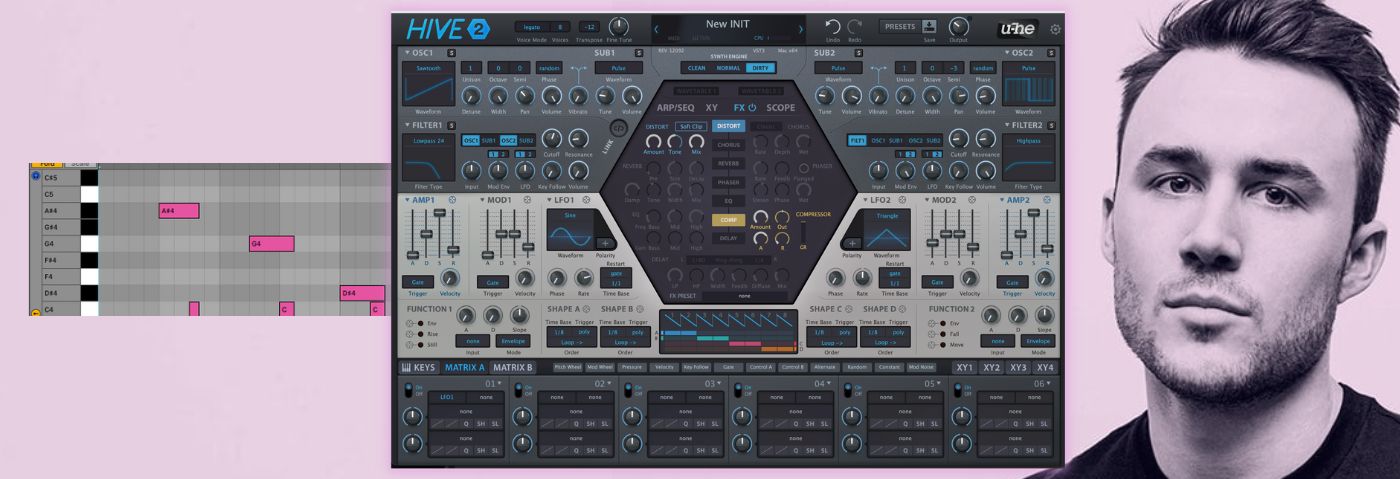Click the FILTER1 solo S icon

[x=452, y=125]
